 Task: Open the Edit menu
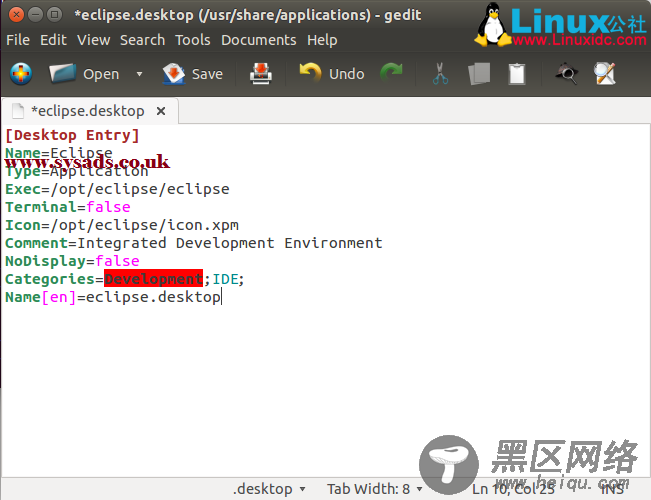click(x=53, y=40)
